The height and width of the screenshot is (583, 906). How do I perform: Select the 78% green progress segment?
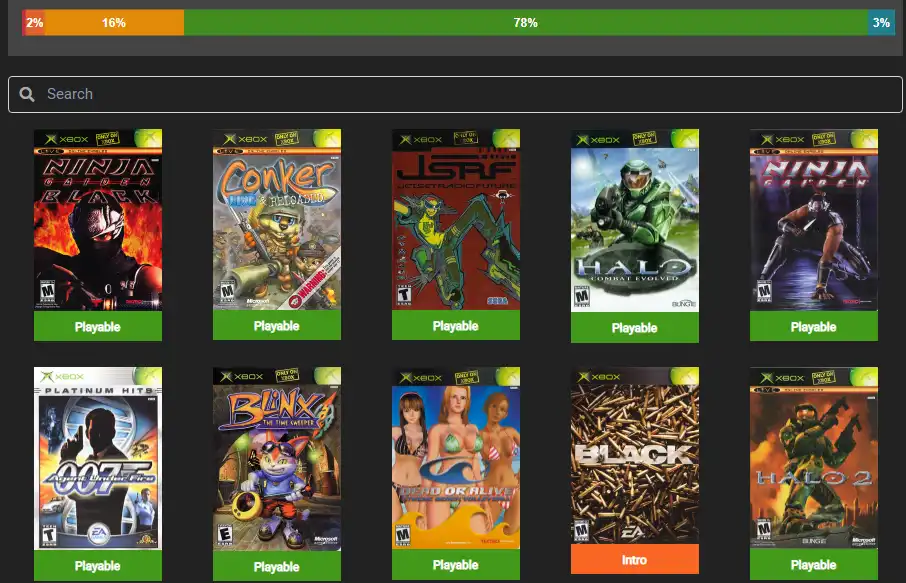(526, 23)
